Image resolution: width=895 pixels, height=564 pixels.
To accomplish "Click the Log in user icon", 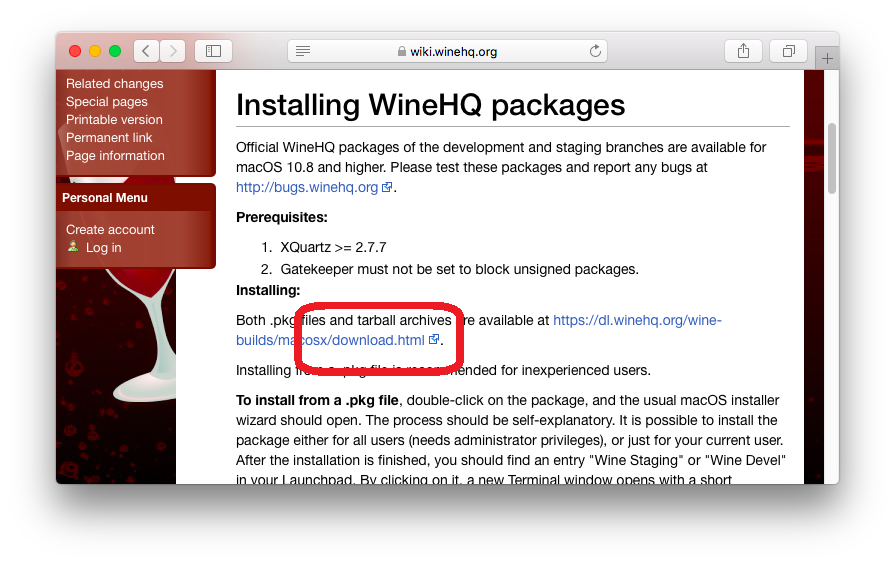I will (x=73, y=247).
